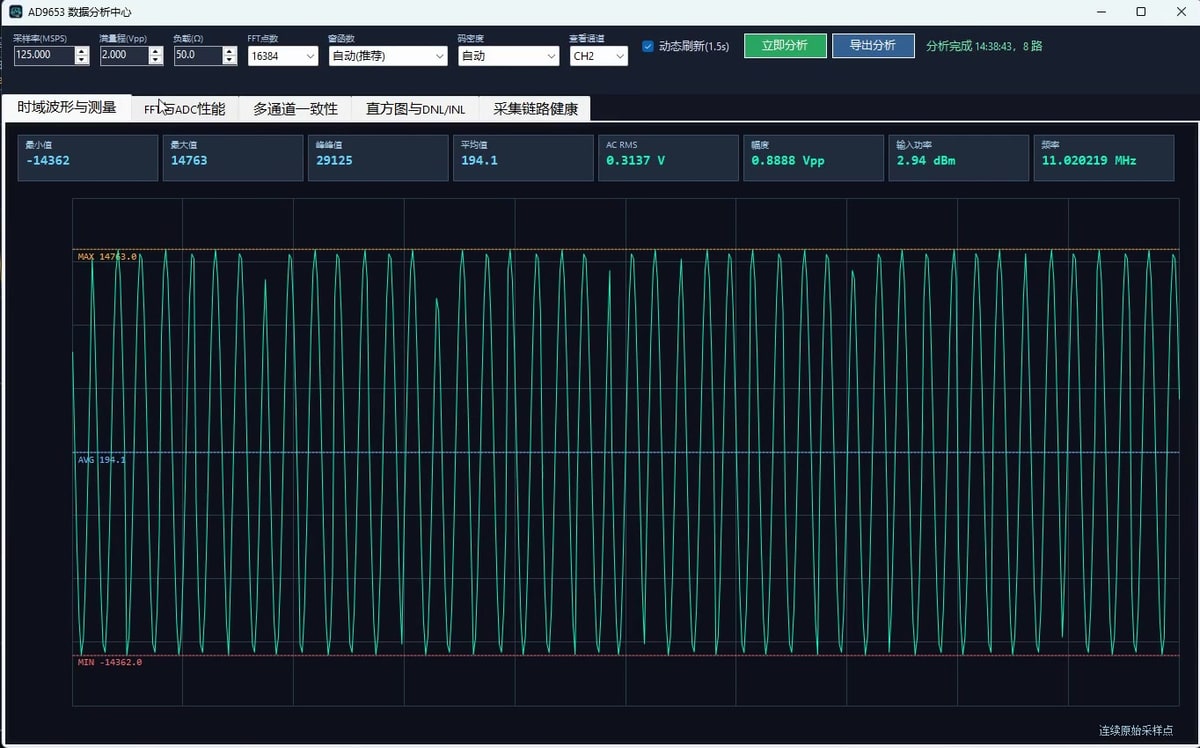
Task: Close the AD9653 数据分析中心 window
Action: point(1181,12)
